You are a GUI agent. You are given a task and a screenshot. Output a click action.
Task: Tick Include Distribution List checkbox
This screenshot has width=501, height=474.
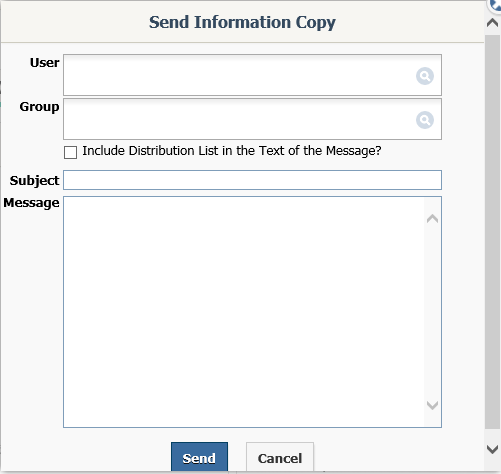click(70, 152)
